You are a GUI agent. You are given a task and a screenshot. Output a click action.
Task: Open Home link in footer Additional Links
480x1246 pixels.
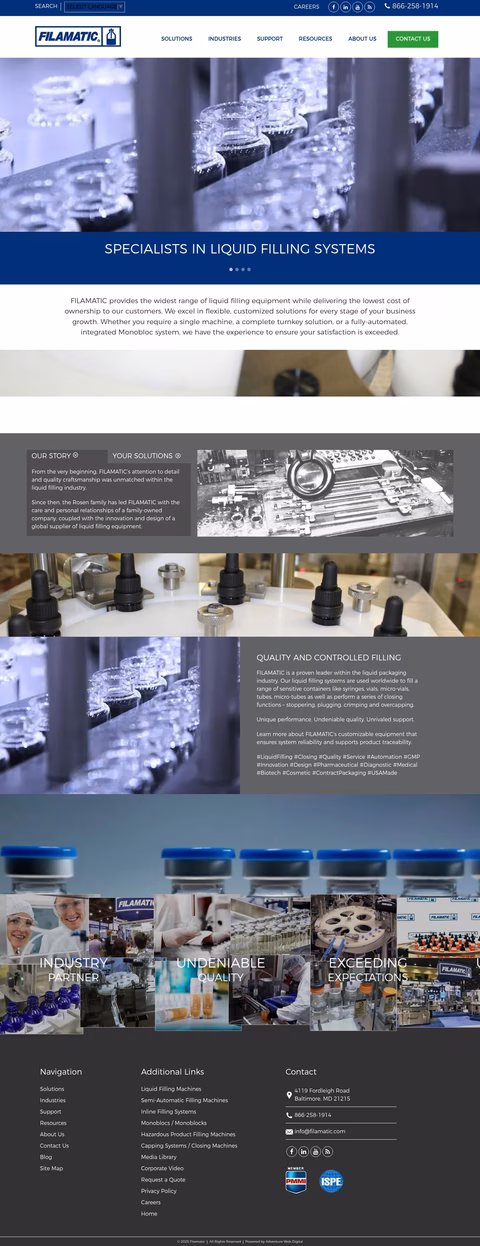[149, 1214]
